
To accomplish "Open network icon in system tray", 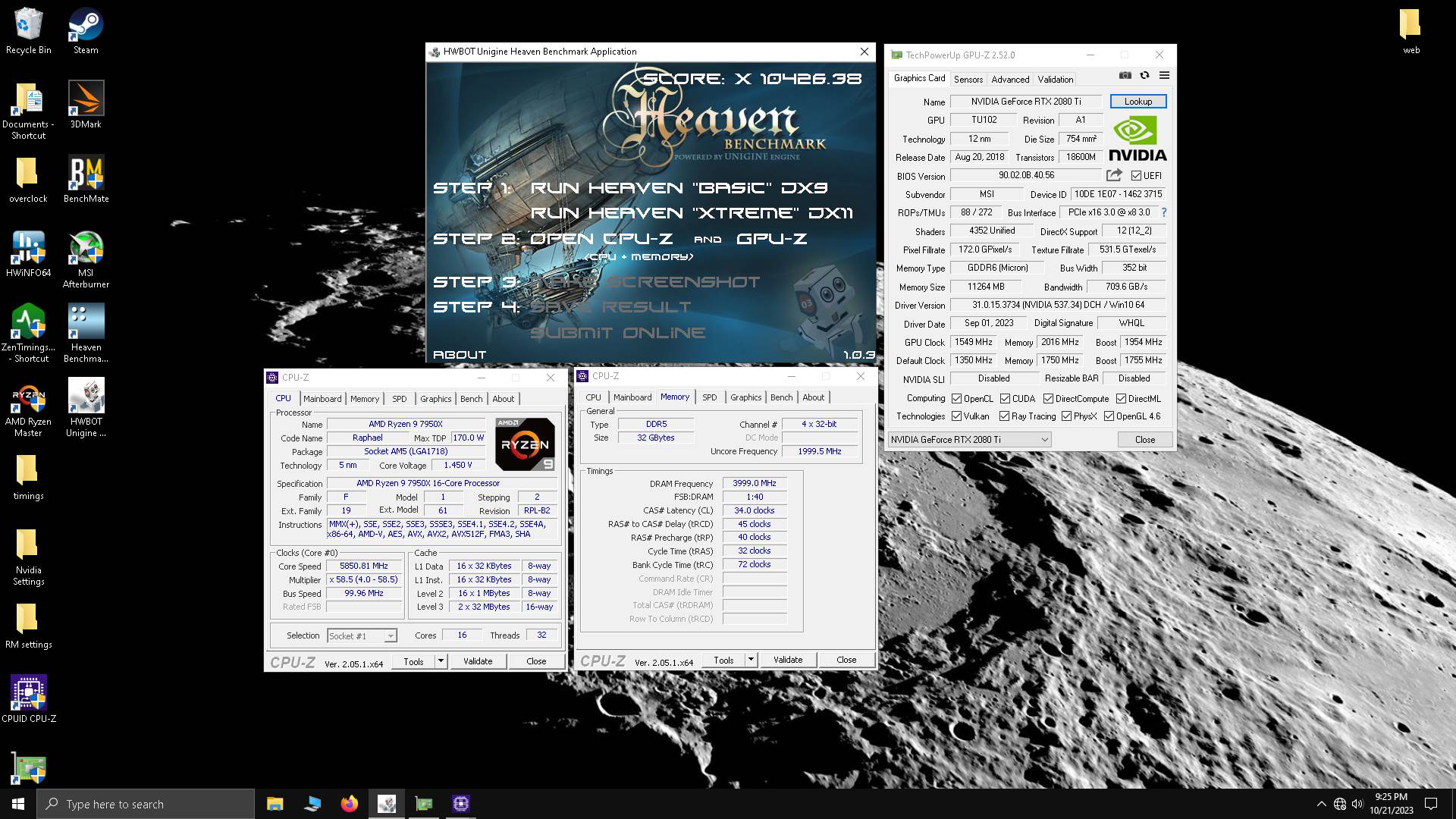I will (1339, 804).
